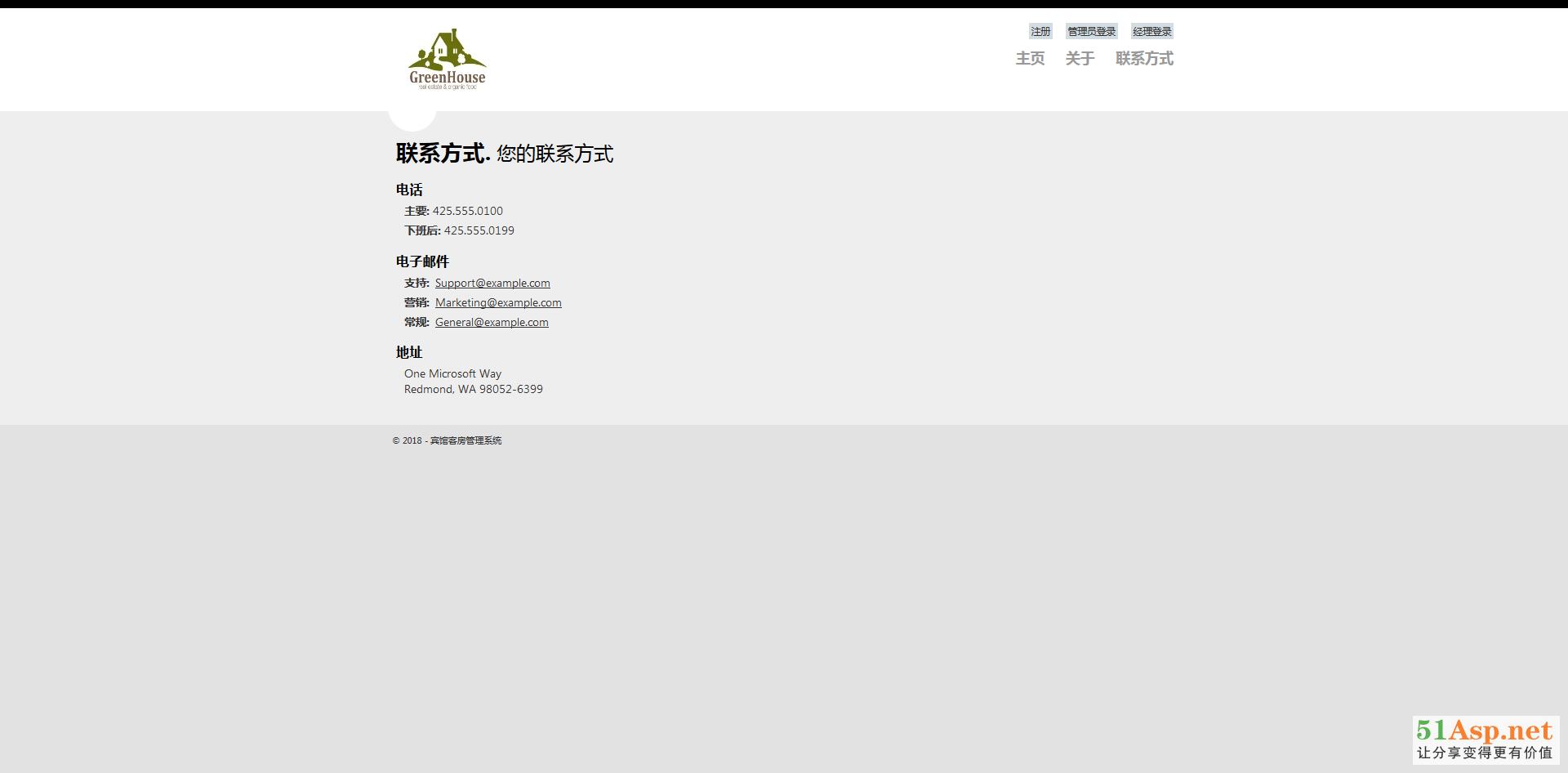1568x773 pixels.
Task: Go to 管理员登录 admin login
Action: [x=1091, y=32]
